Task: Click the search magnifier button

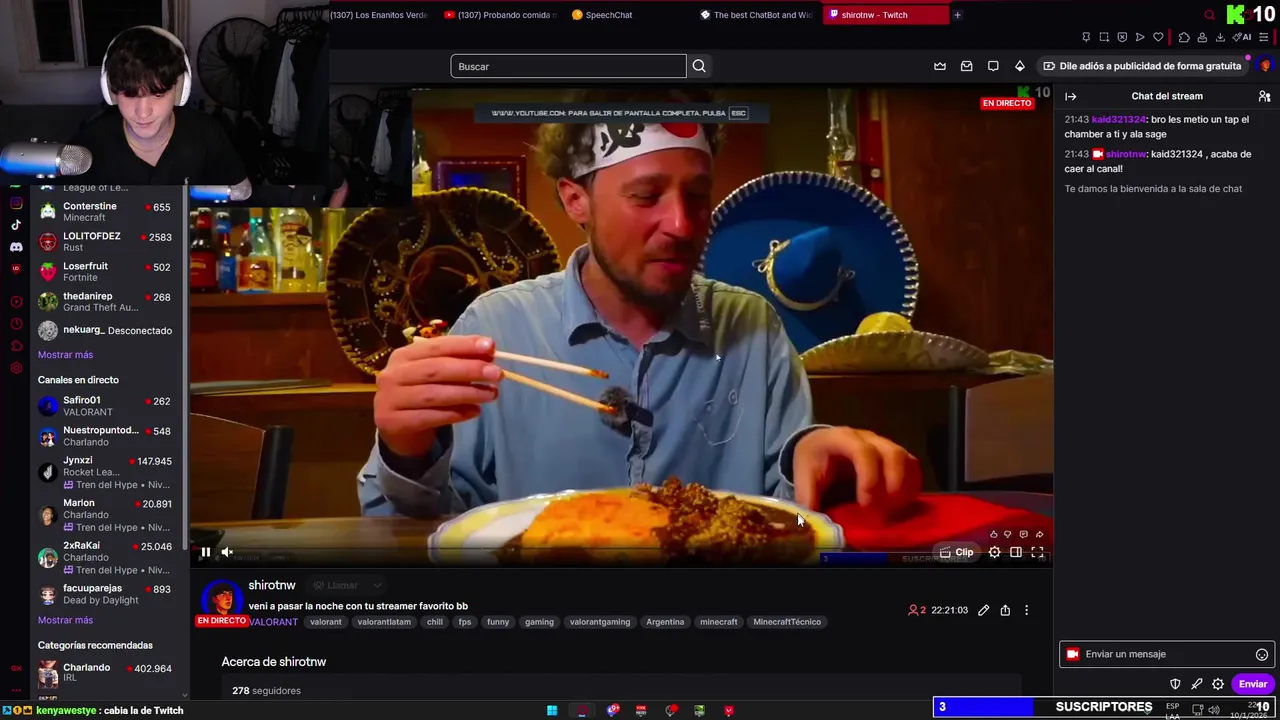Action: click(x=699, y=66)
